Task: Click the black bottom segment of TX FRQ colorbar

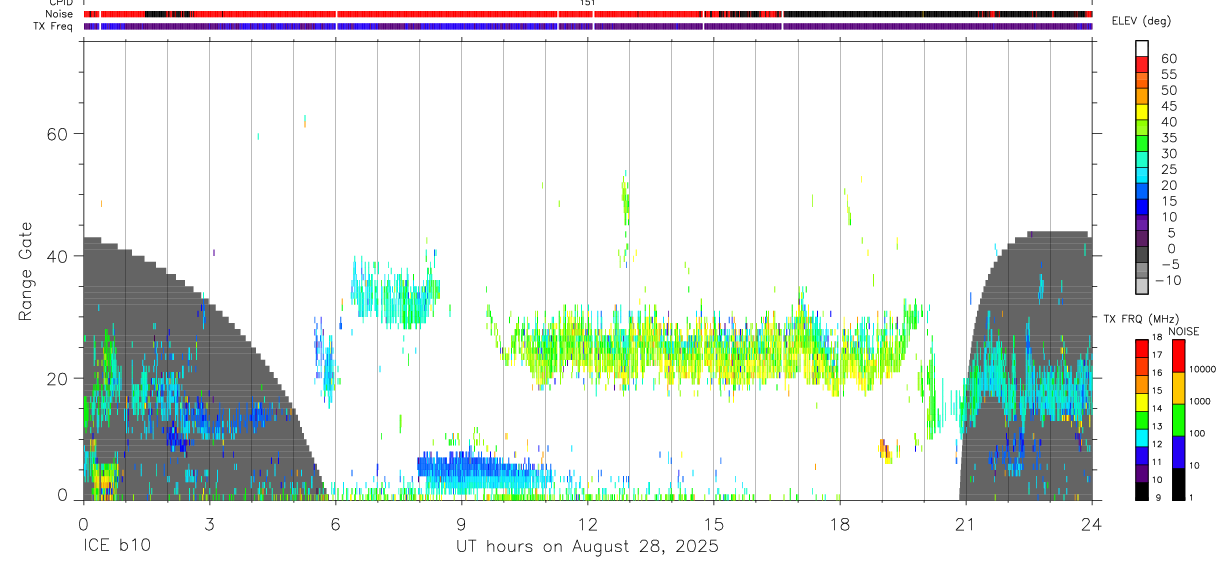Action: click(x=1141, y=491)
